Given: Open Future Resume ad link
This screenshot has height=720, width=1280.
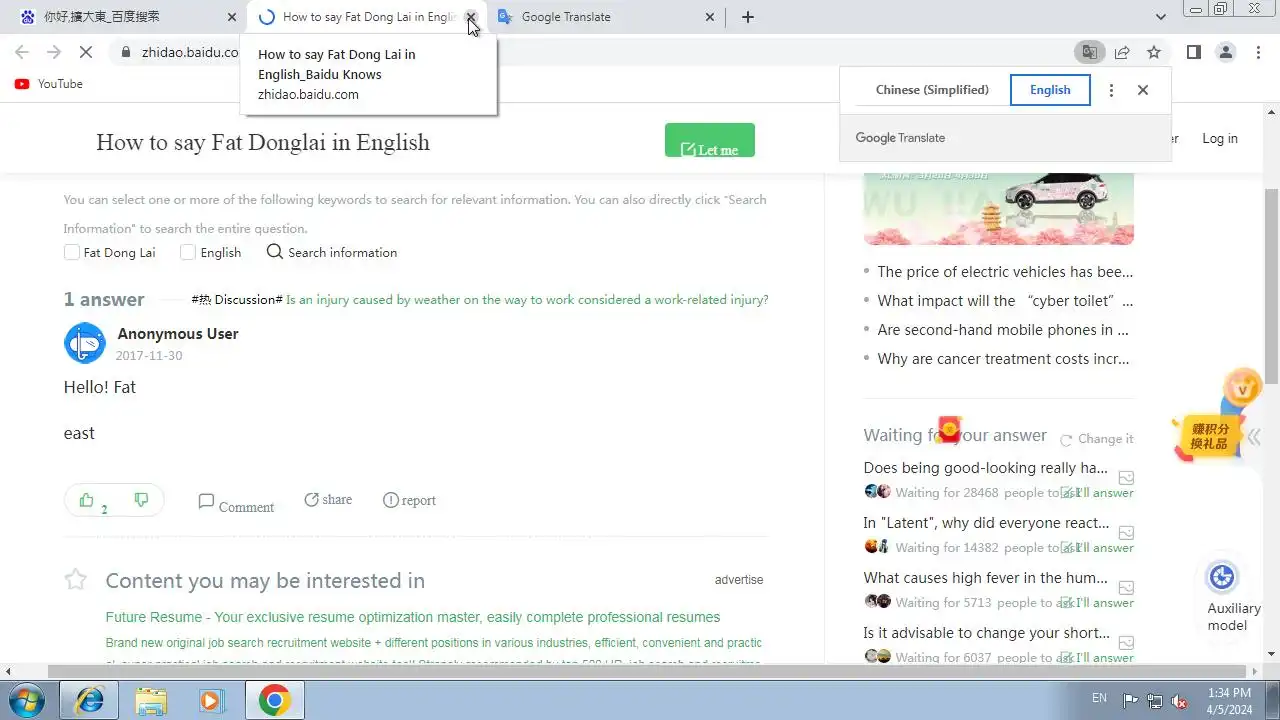Looking at the screenshot, I should [413, 617].
